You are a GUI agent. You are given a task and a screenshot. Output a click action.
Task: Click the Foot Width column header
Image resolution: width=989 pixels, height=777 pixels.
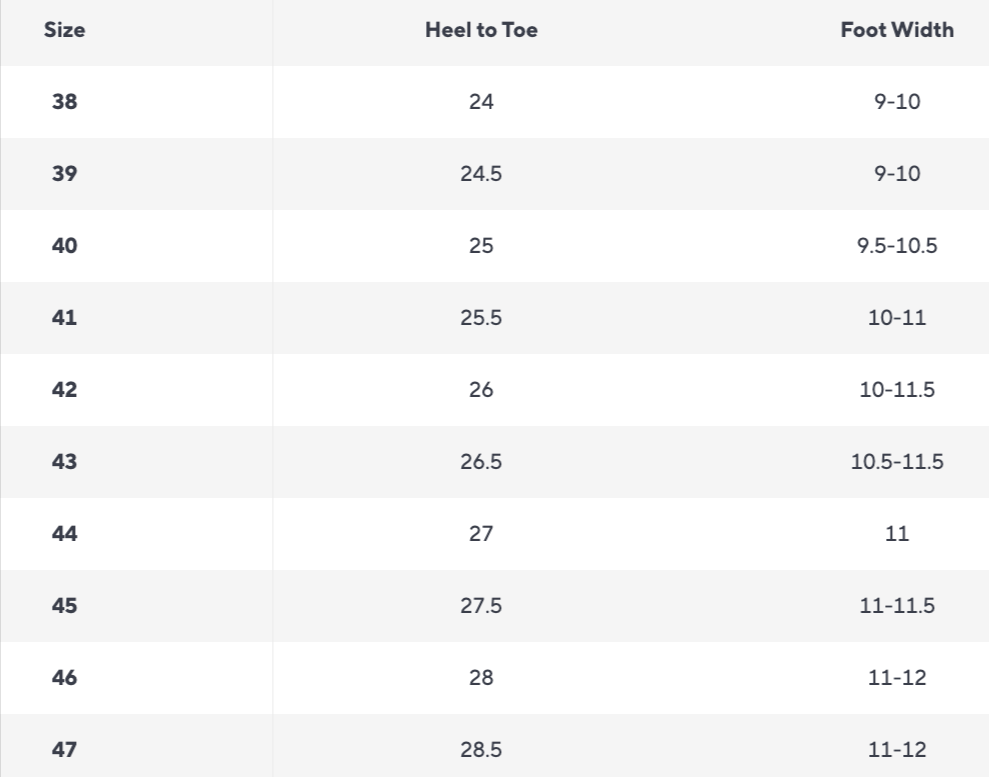click(897, 30)
